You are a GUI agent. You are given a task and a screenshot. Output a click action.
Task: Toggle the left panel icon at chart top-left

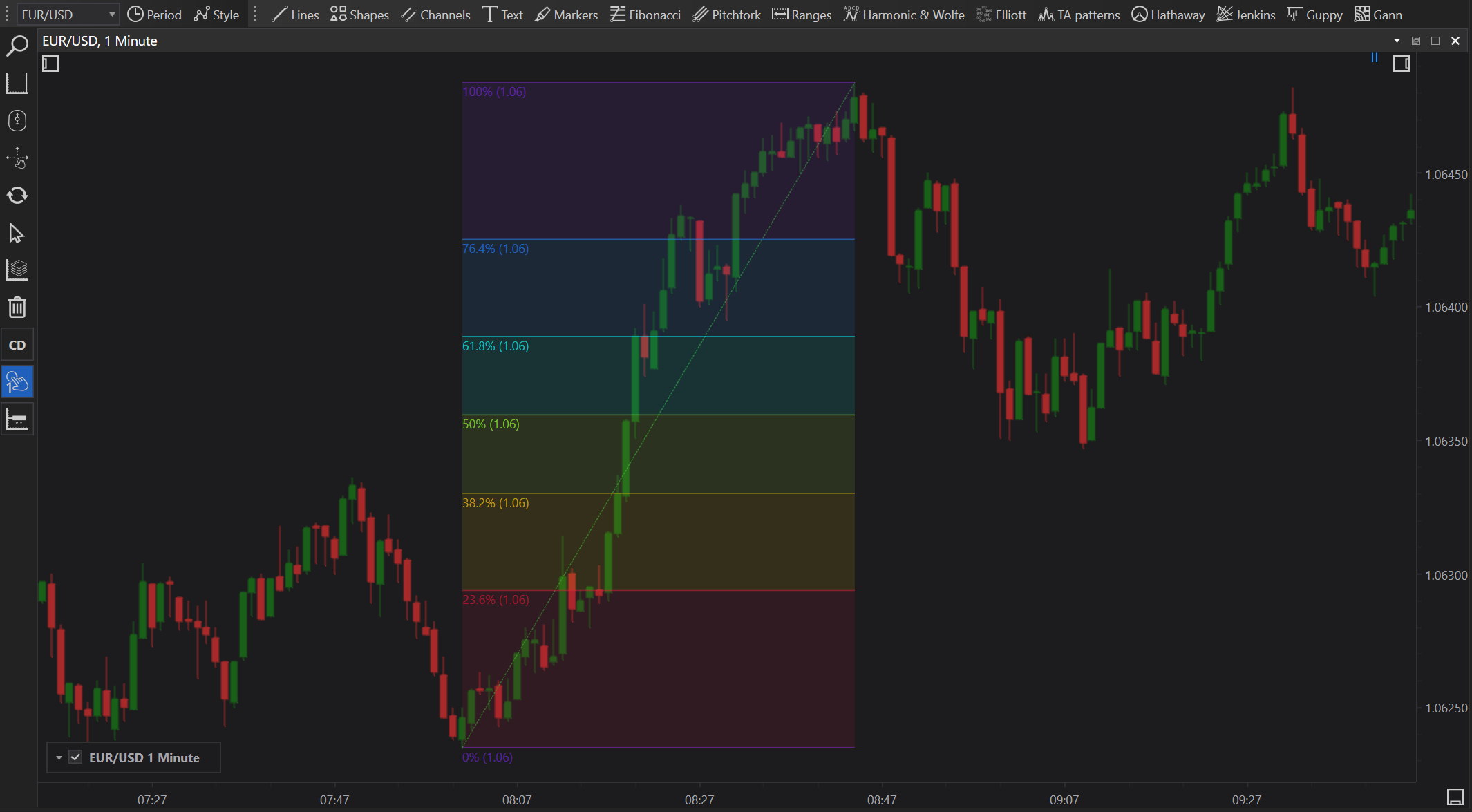pos(50,64)
